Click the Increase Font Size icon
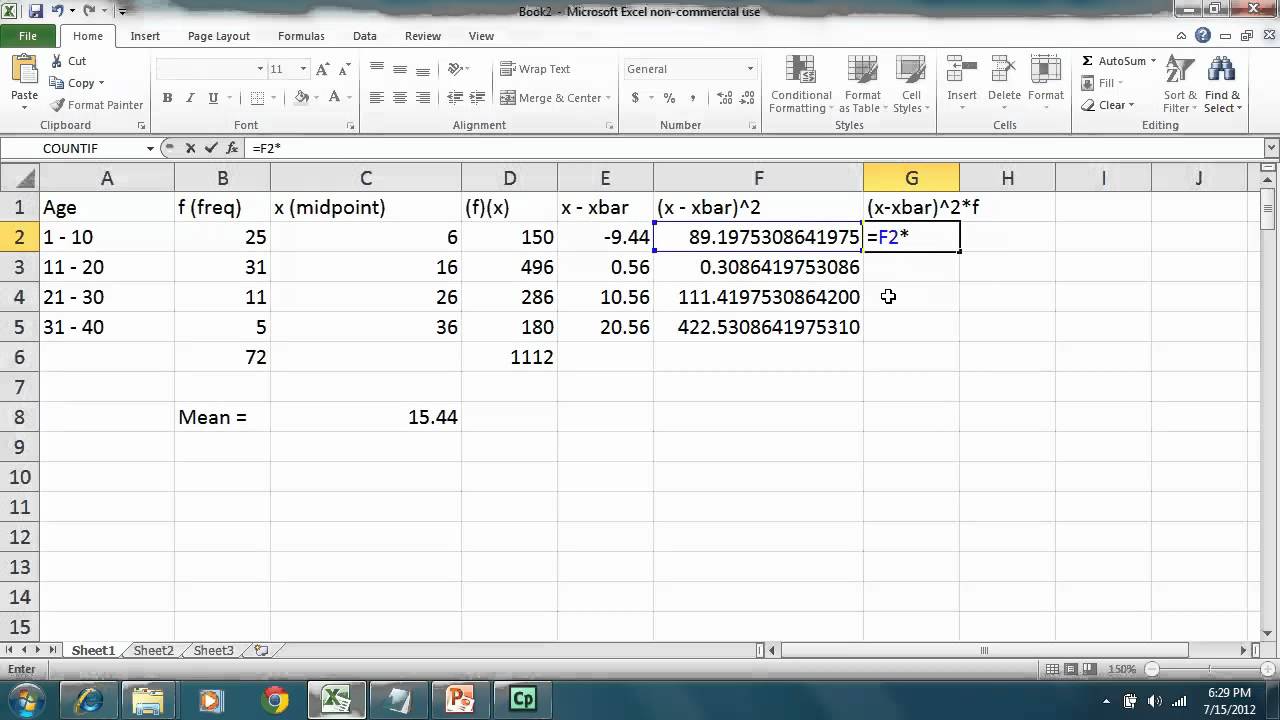Screen dimensions: 1280x720 323,69
